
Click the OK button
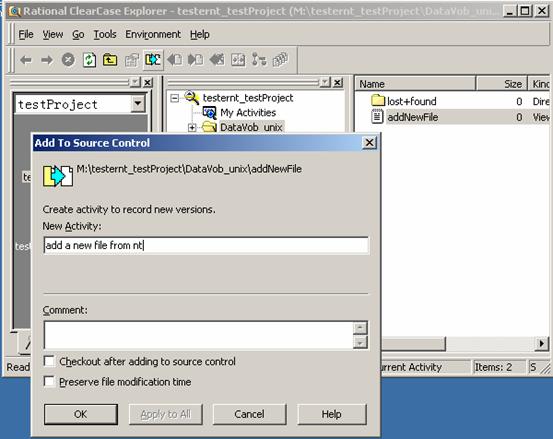pyautogui.click(x=81, y=414)
